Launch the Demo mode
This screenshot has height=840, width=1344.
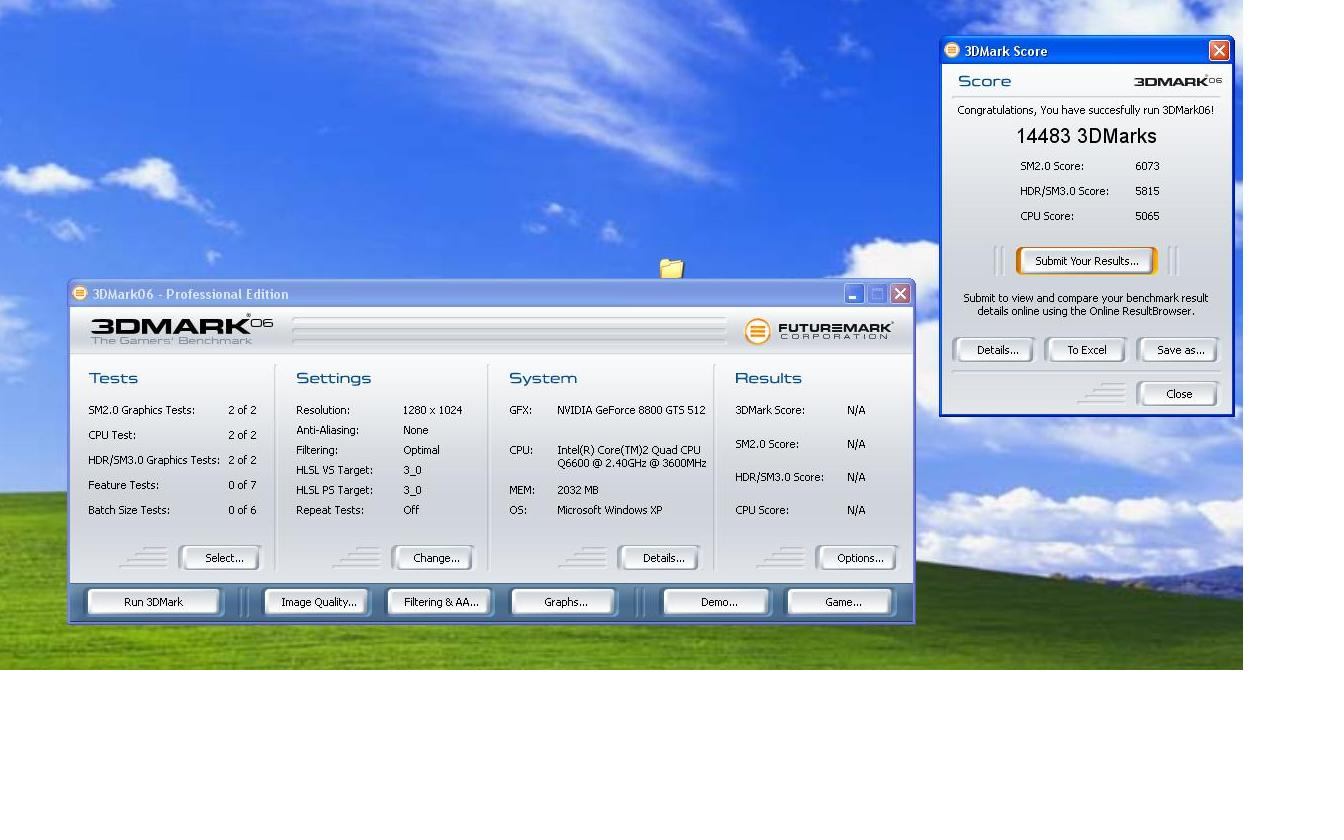[719, 602]
